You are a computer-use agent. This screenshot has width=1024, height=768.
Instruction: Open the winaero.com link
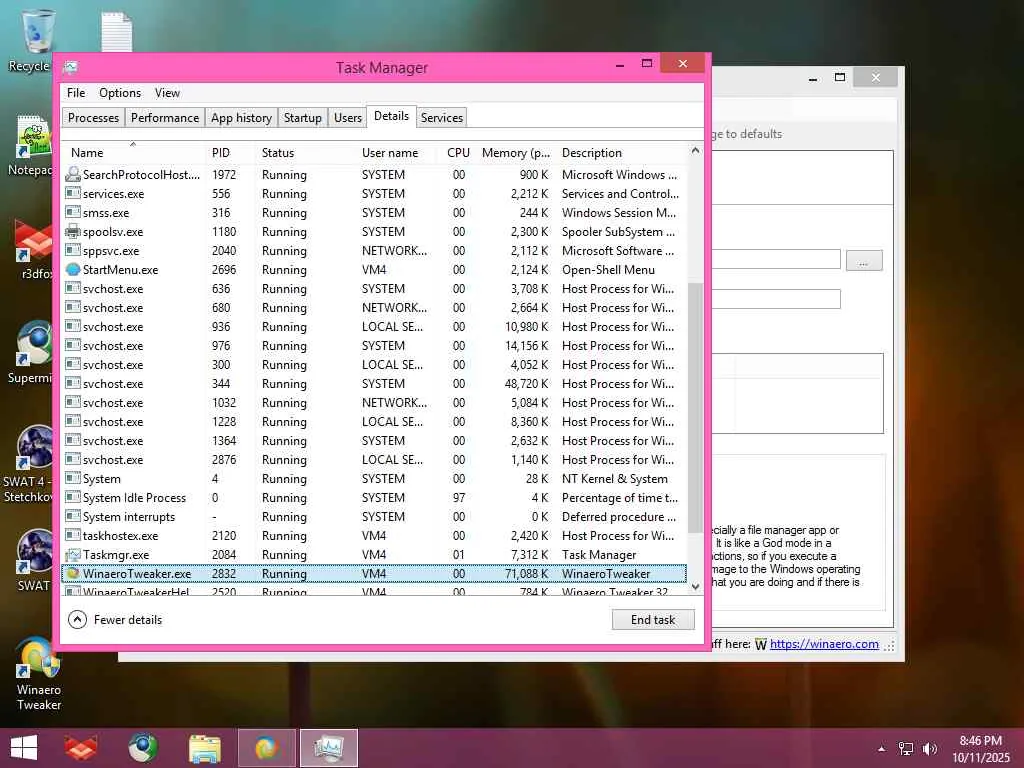pyautogui.click(x=824, y=644)
